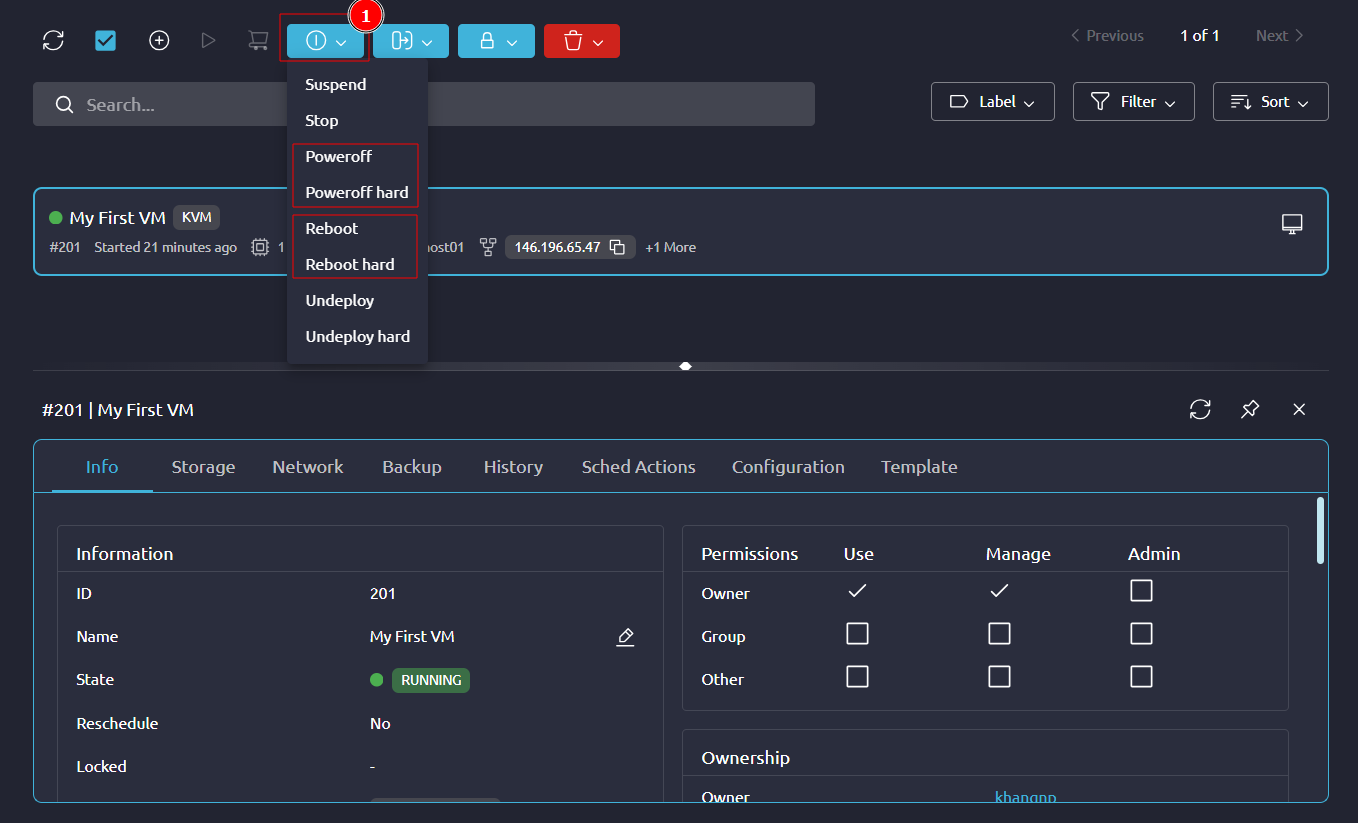The width and height of the screenshot is (1358, 823).
Task: Click the +1 More link on VM card
Action: click(670, 247)
